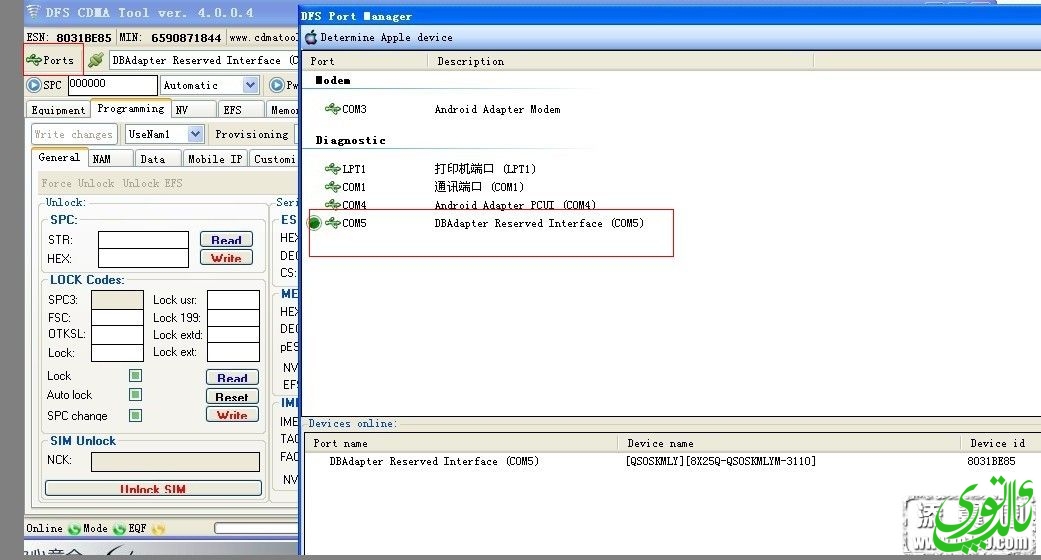
Task: Click the COM4 port icon
Action: pyautogui.click(x=333, y=205)
